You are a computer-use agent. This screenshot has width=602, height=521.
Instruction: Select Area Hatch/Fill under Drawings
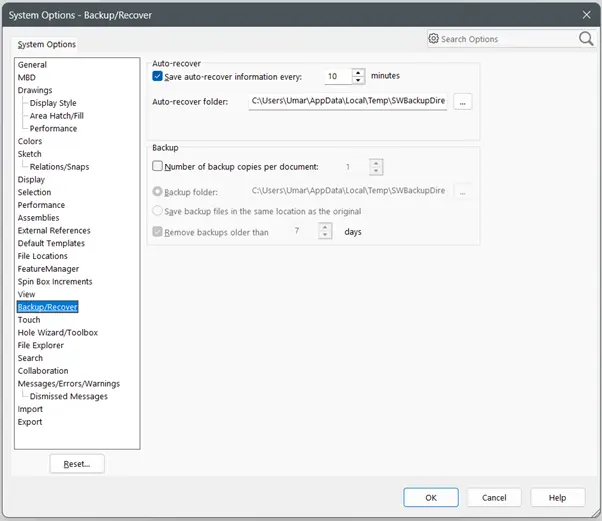click(x=56, y=116)
